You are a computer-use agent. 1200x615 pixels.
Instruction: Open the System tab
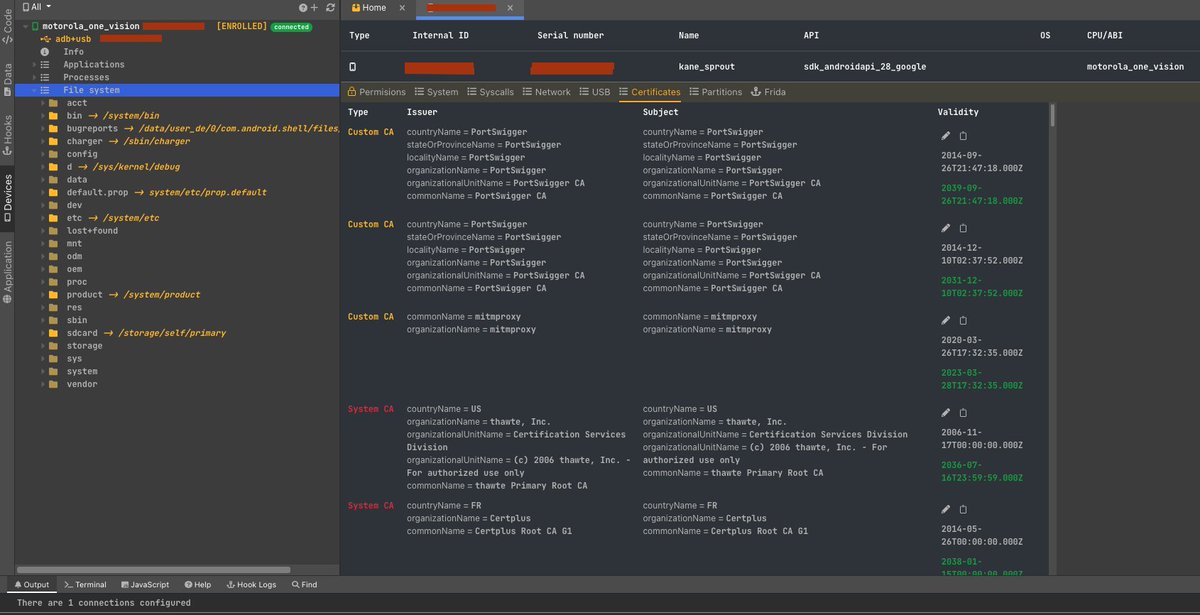pos(436,92)
